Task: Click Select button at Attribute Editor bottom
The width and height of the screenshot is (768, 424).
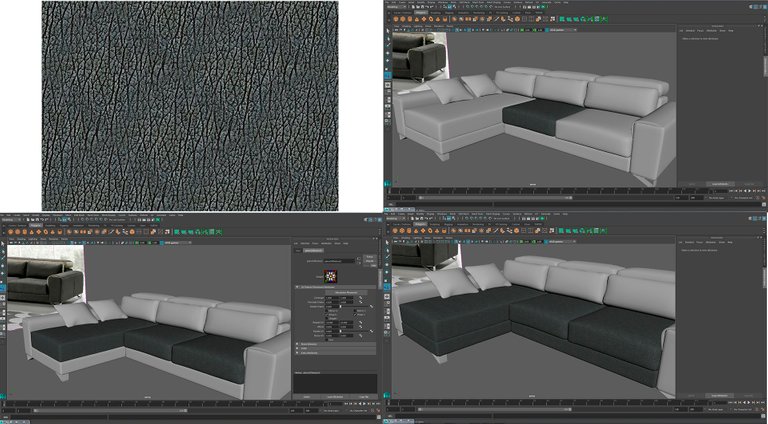Action: click(x=307, y=397)
